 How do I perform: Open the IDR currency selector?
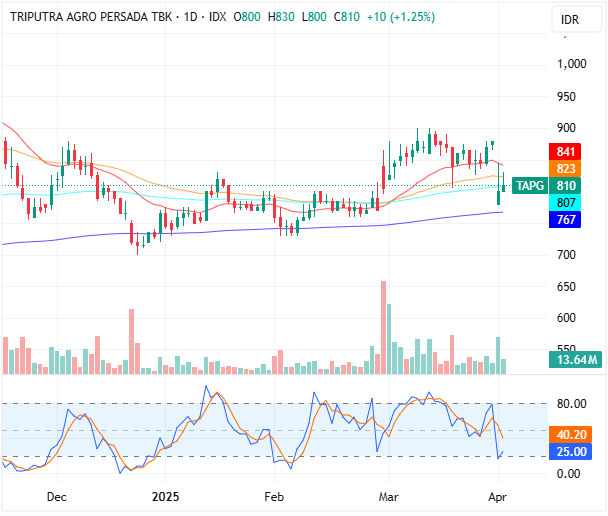tap(576, 19)
